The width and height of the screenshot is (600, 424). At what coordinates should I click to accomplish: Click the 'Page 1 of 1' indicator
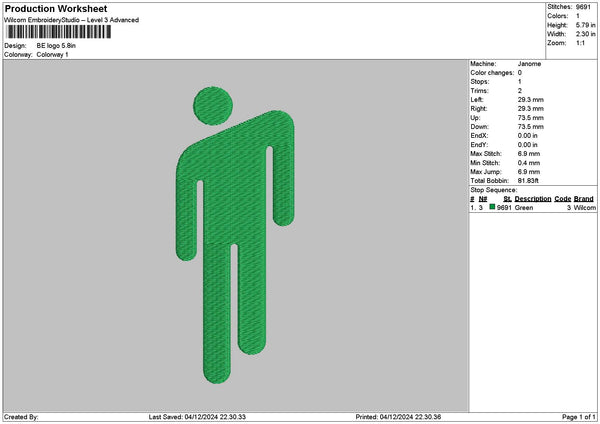579,417
